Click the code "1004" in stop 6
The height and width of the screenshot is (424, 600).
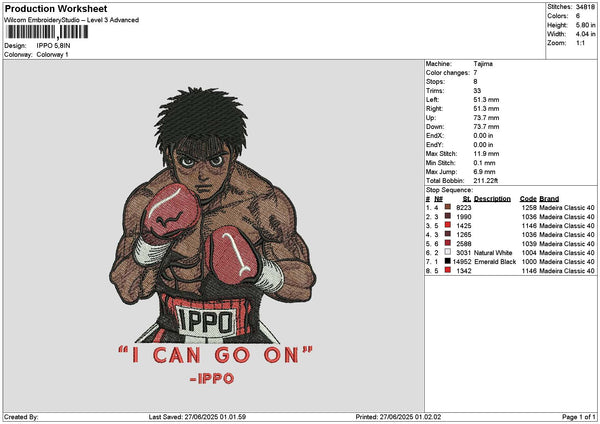pos(529,253)
